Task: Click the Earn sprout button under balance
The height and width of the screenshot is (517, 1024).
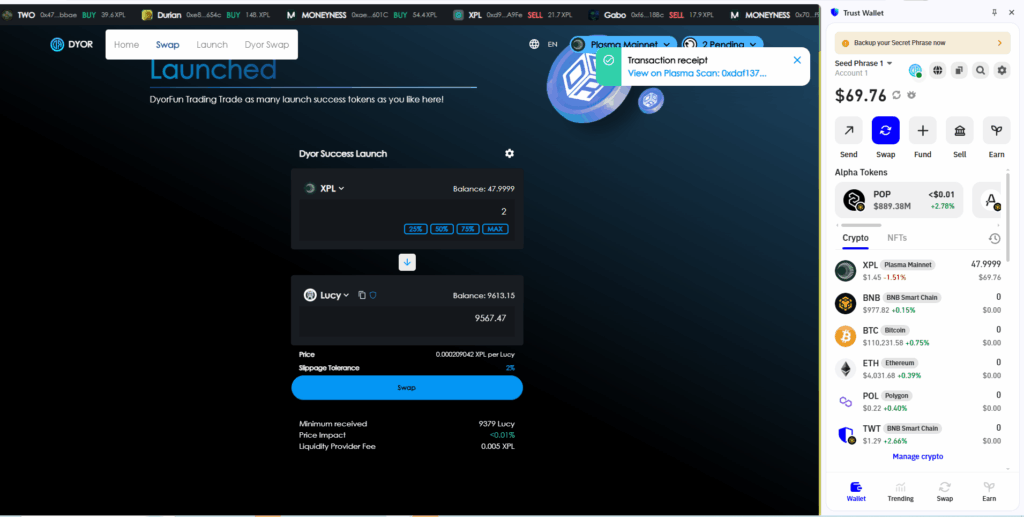Action: pos(997,131)
